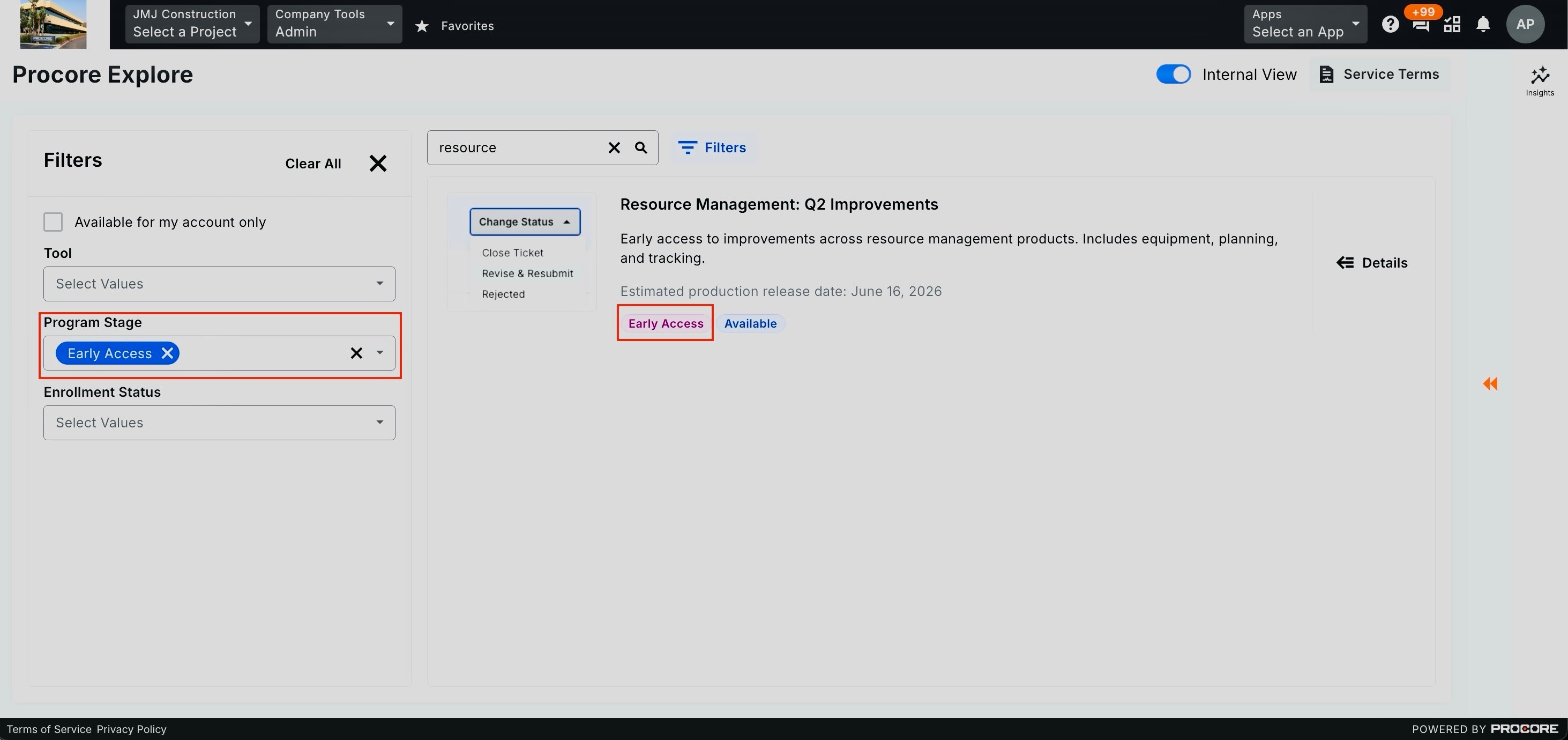Click the Service Terms button
The image size is (1568, 740).
[x=1379, y=75]
